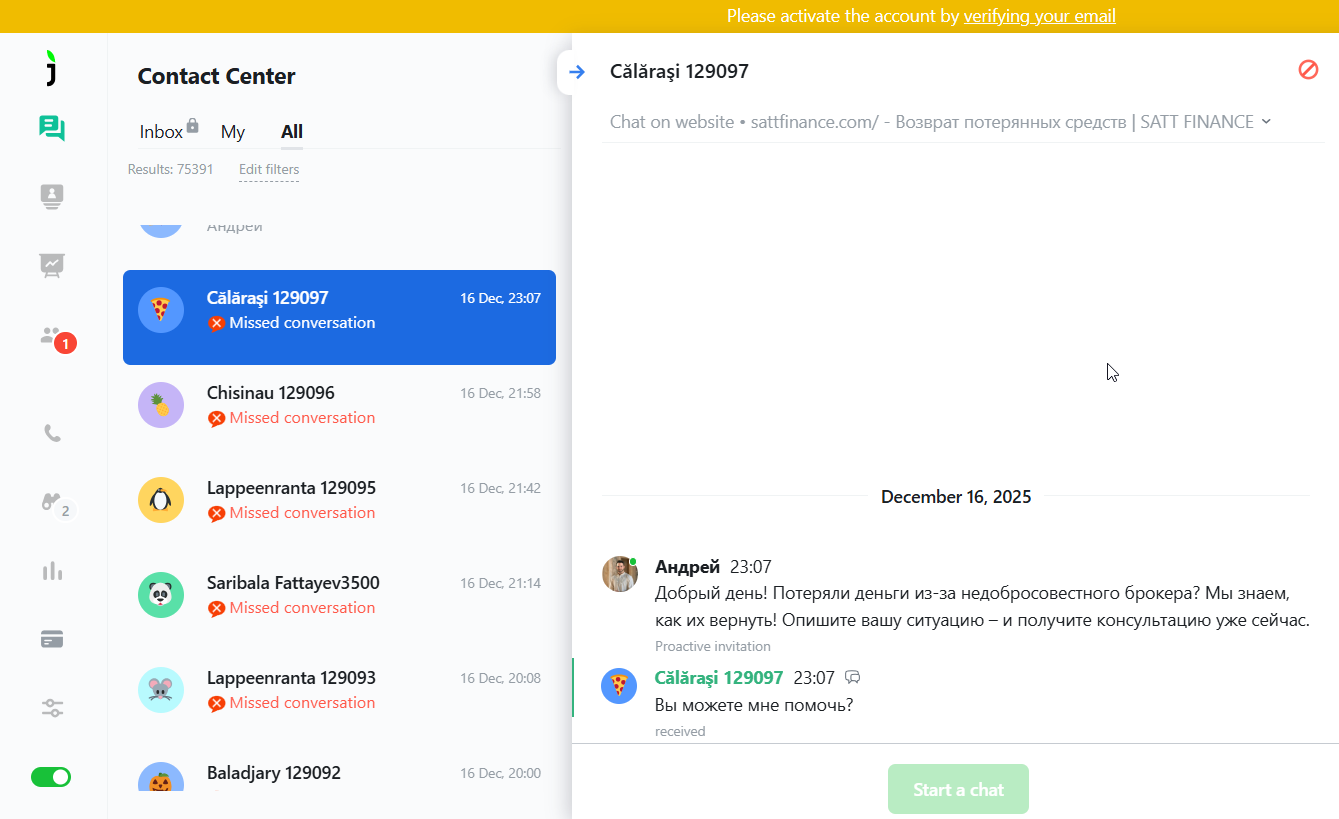Open the bar chart statistics icon
Screen dimensions: 1339x819
pos(52,571)
